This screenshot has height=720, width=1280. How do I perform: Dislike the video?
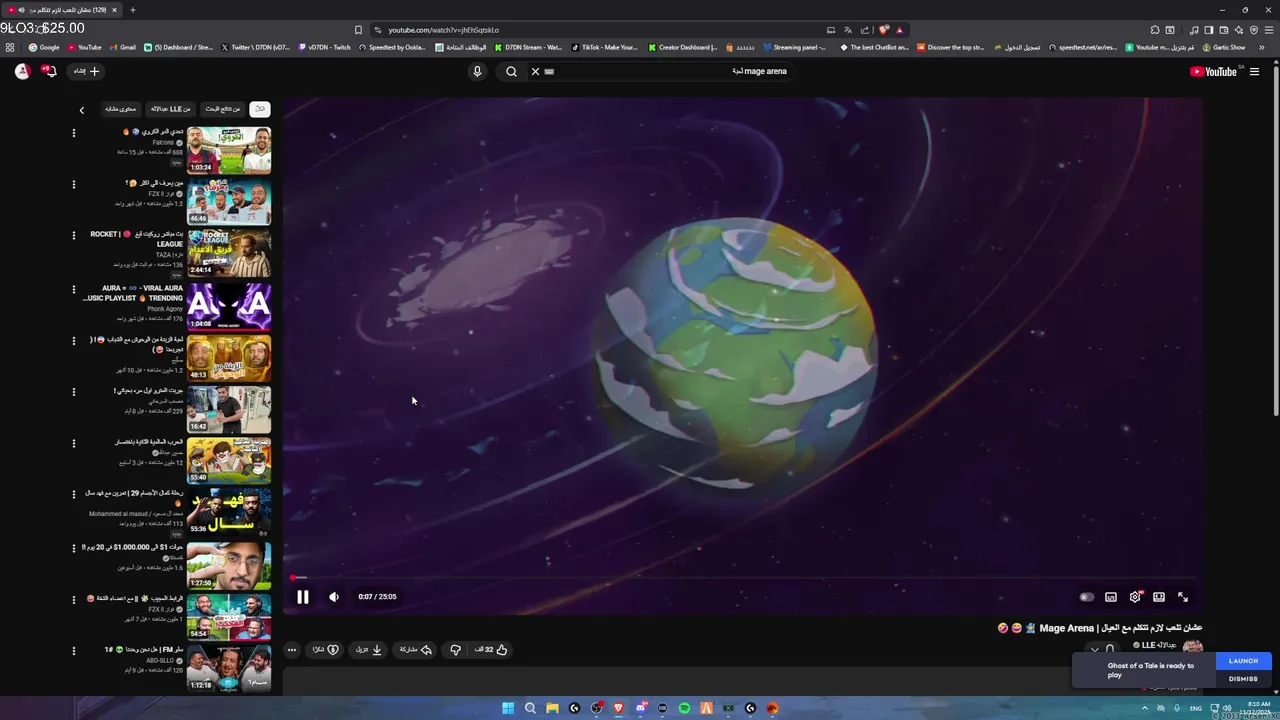(455, 650)
